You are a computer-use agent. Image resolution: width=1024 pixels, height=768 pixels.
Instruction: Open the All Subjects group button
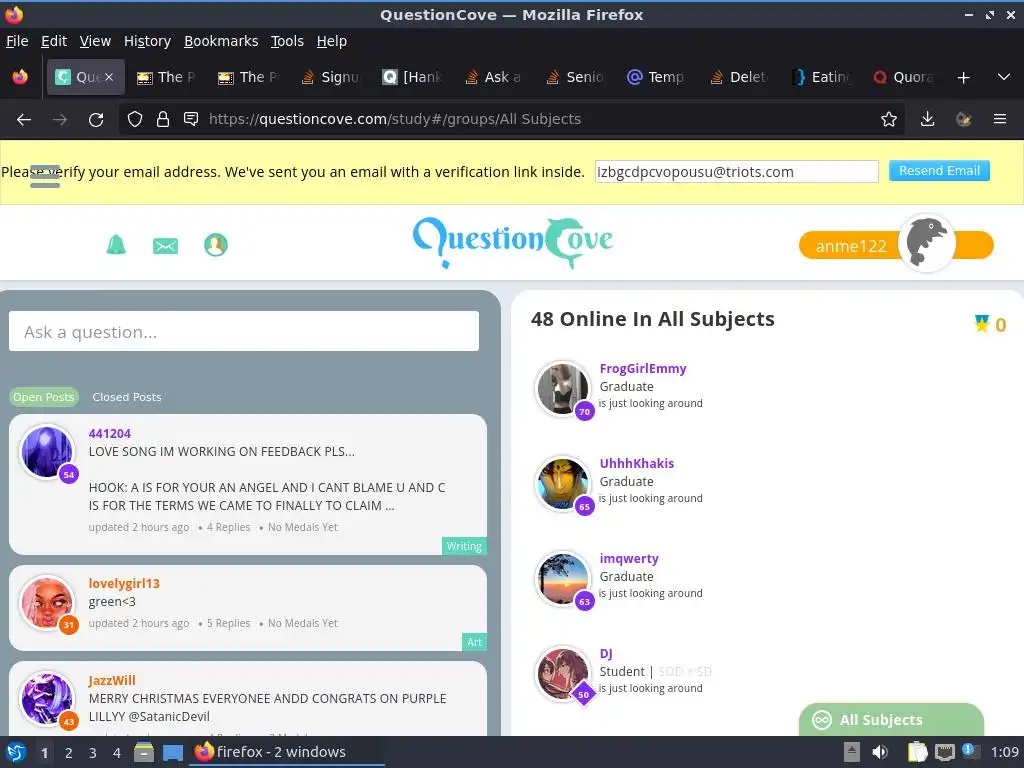click(x=891, y=720)
